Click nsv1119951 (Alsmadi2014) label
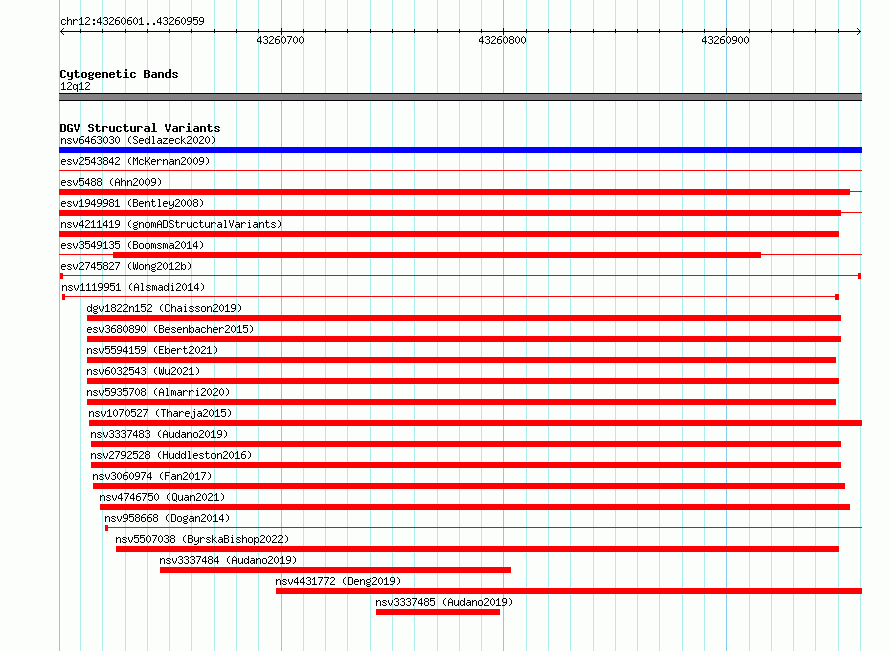The height and width of the screenshot is (651, 890). point(133,287)
